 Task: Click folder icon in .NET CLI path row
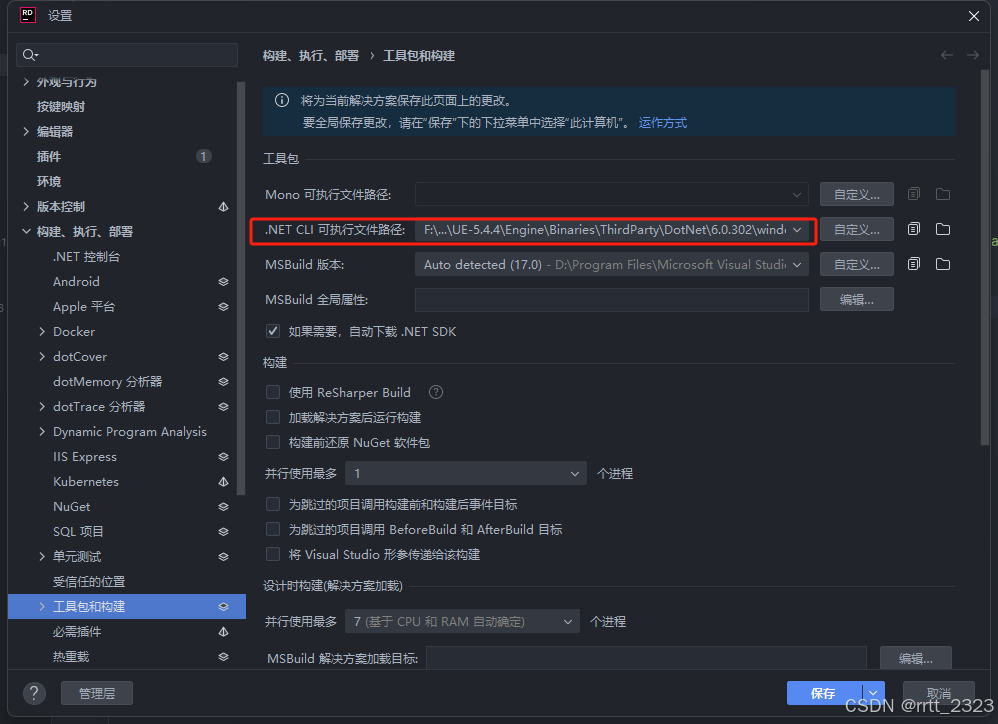pyautogui.click(x=943, y=229)
